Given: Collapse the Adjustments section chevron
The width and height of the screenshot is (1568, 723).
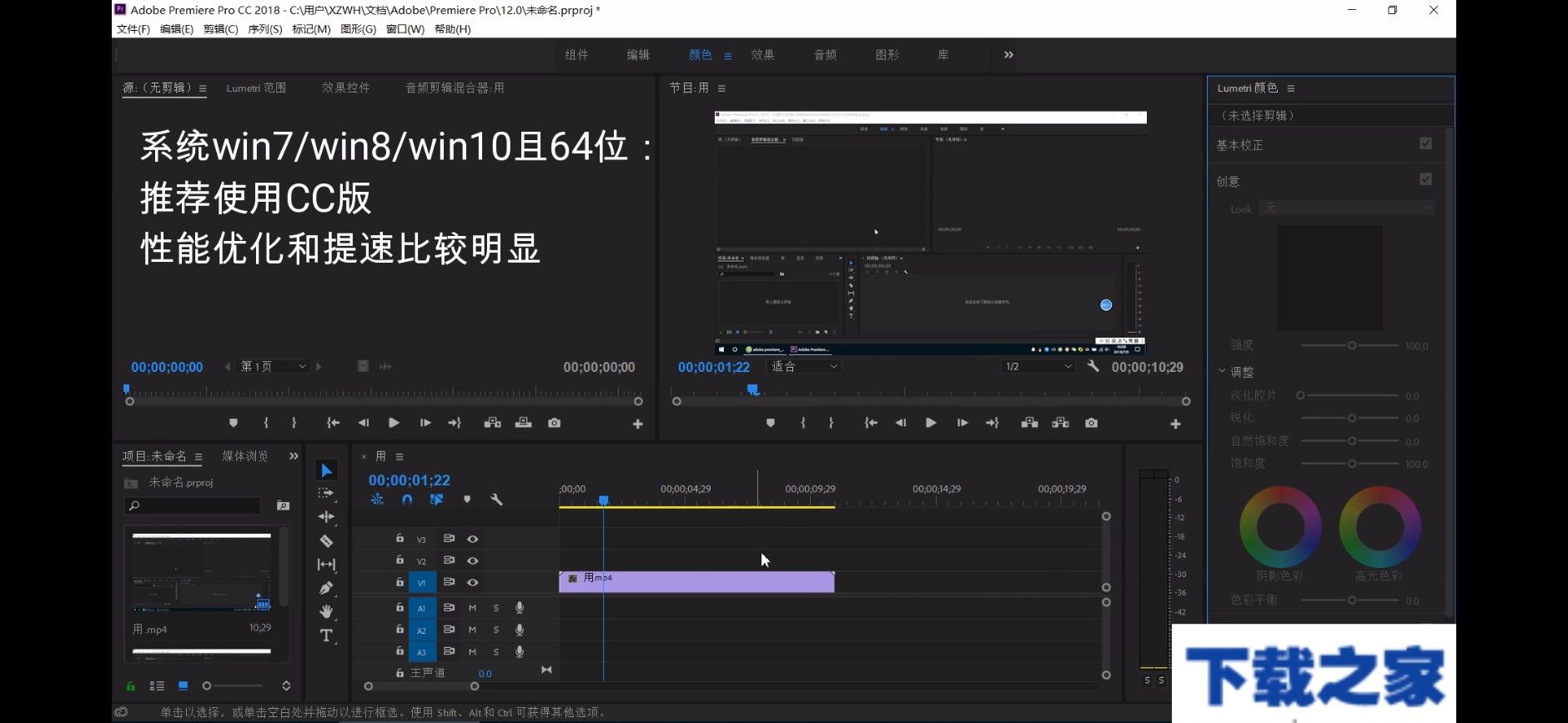Looking at the screenshot, I should pyautogui.click(x=1222, y=371).
